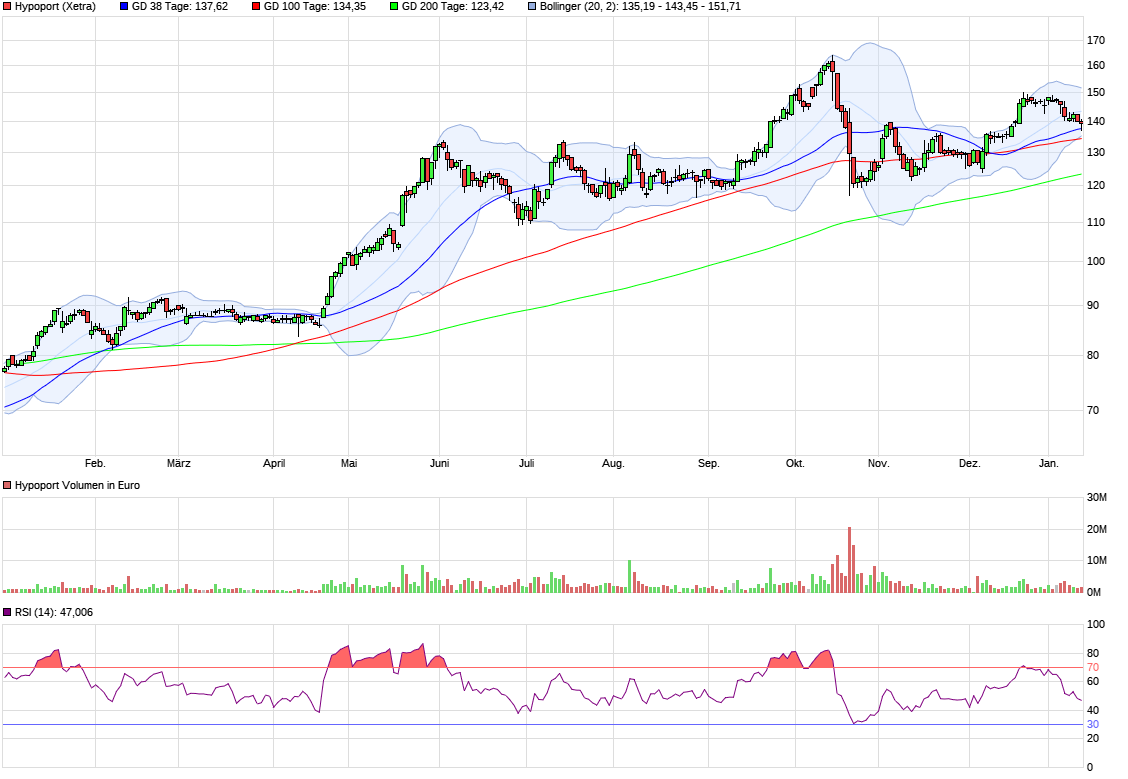Click the 70 price axis label
The image size is (1128, 779).
1093,410
